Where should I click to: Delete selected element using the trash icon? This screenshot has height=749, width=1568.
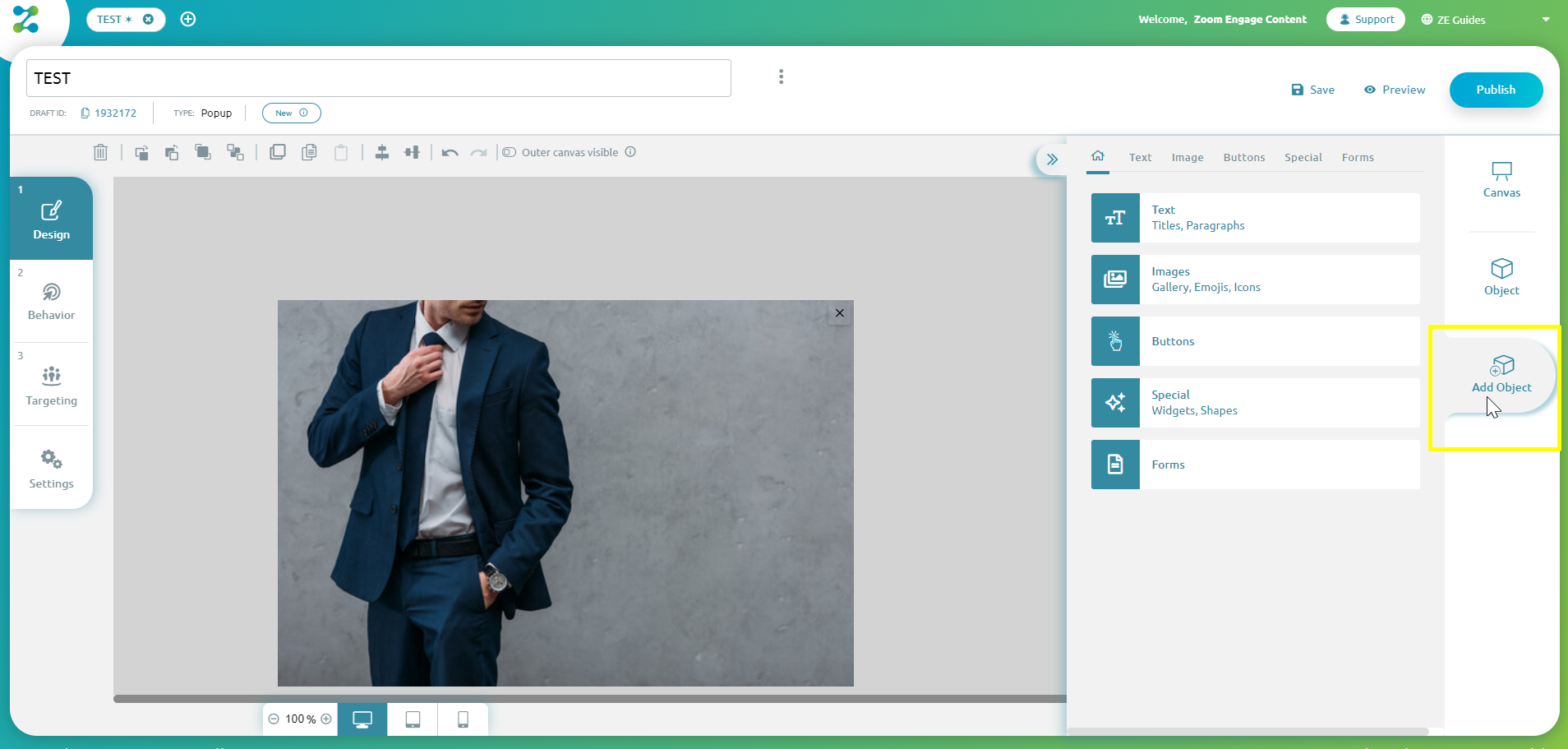coord(100,152)
